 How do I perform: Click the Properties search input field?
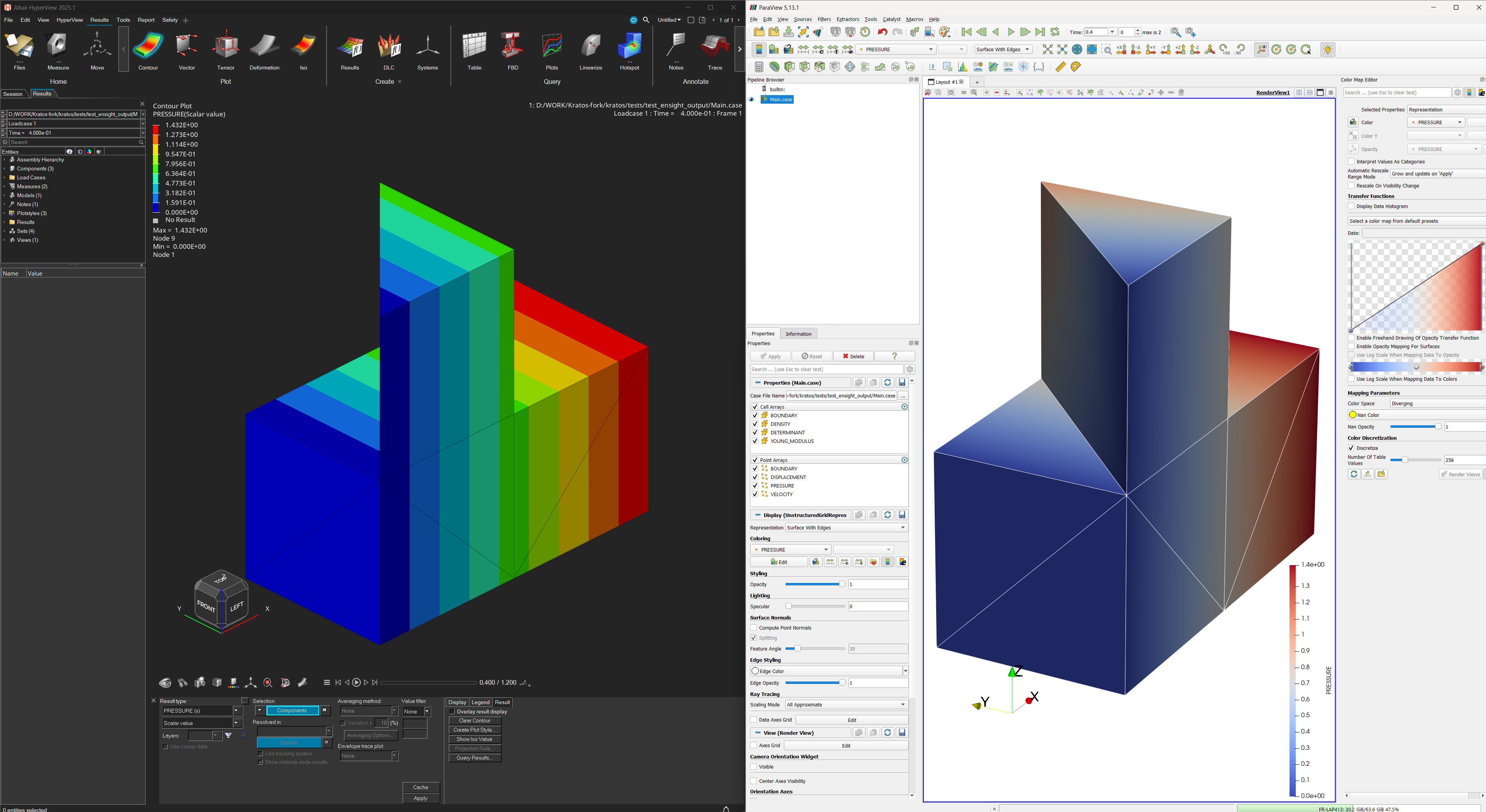[826, 370]
